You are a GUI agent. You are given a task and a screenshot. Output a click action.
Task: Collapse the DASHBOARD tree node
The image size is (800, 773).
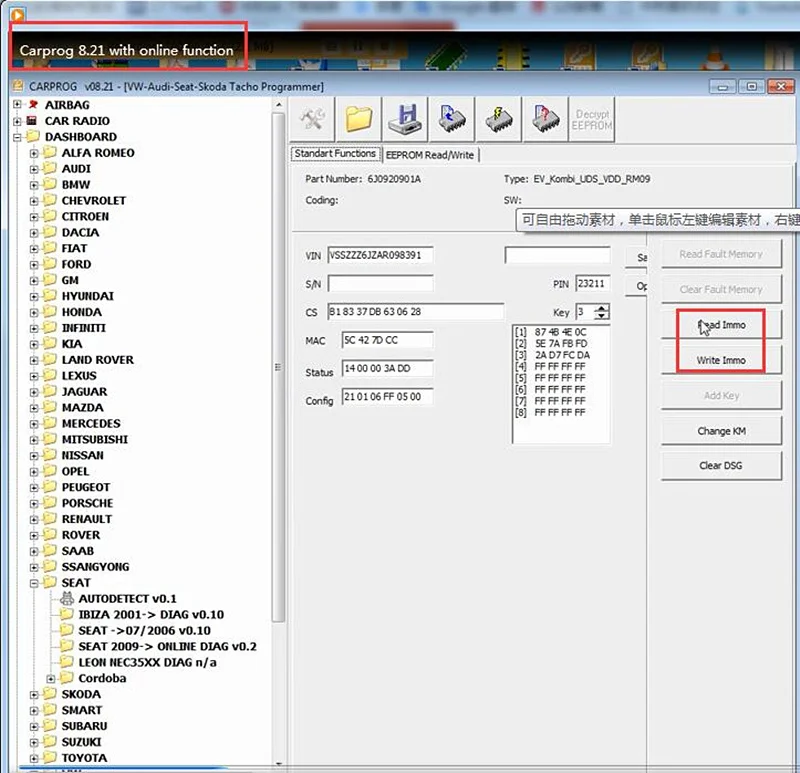17,137
